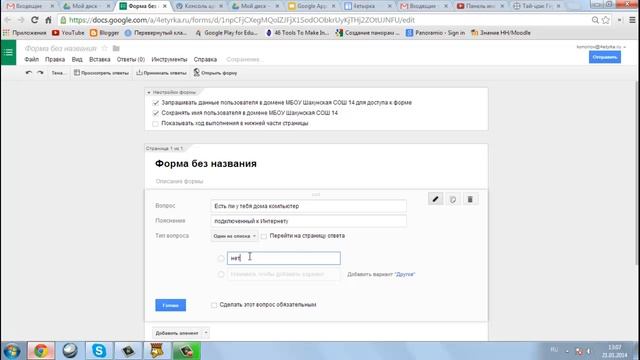640x360 pixels.
Task: Open the Chrome menu icon
Action: [x=632, y=20]
